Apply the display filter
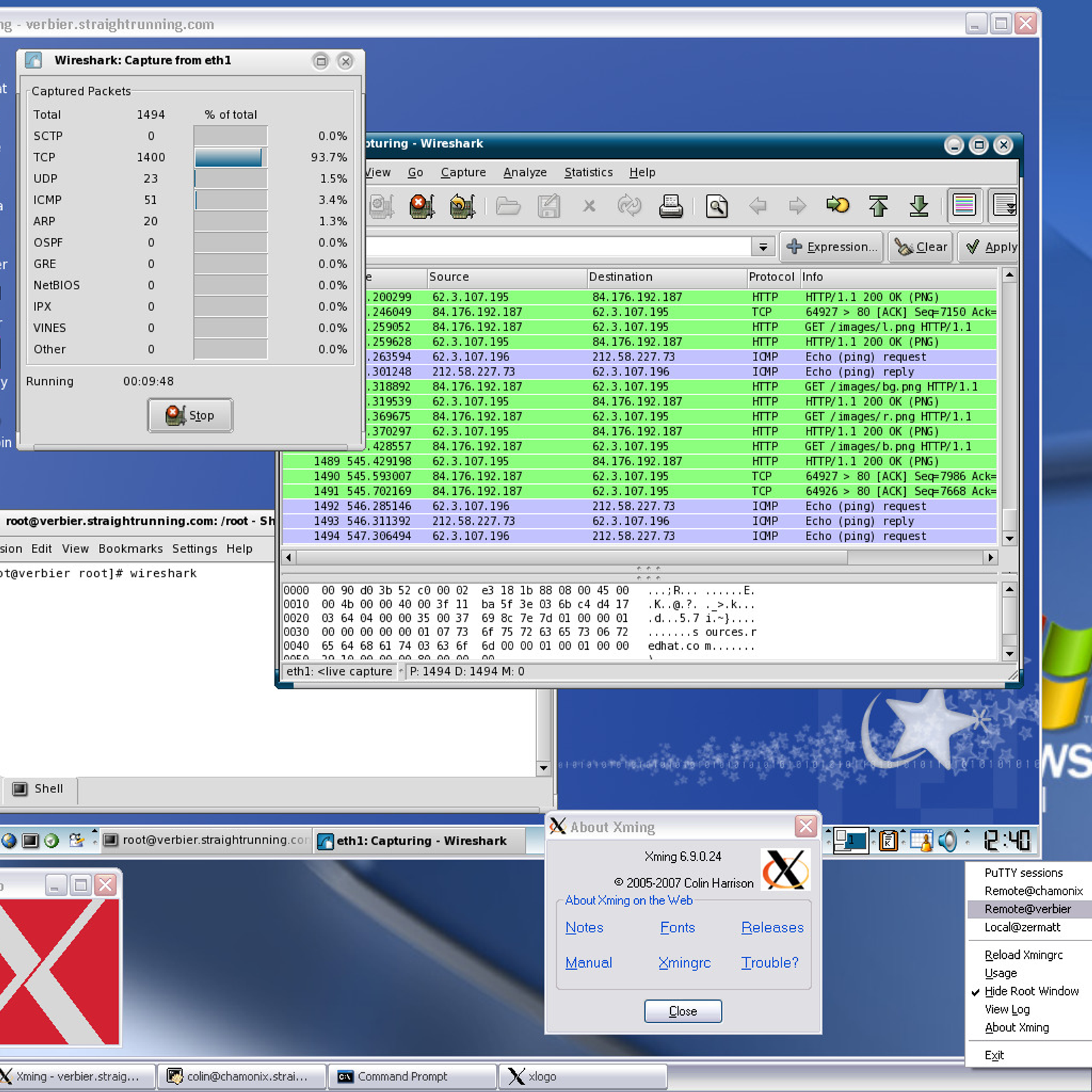Viewport: 1092px width, 1092px height. point(990,247)
